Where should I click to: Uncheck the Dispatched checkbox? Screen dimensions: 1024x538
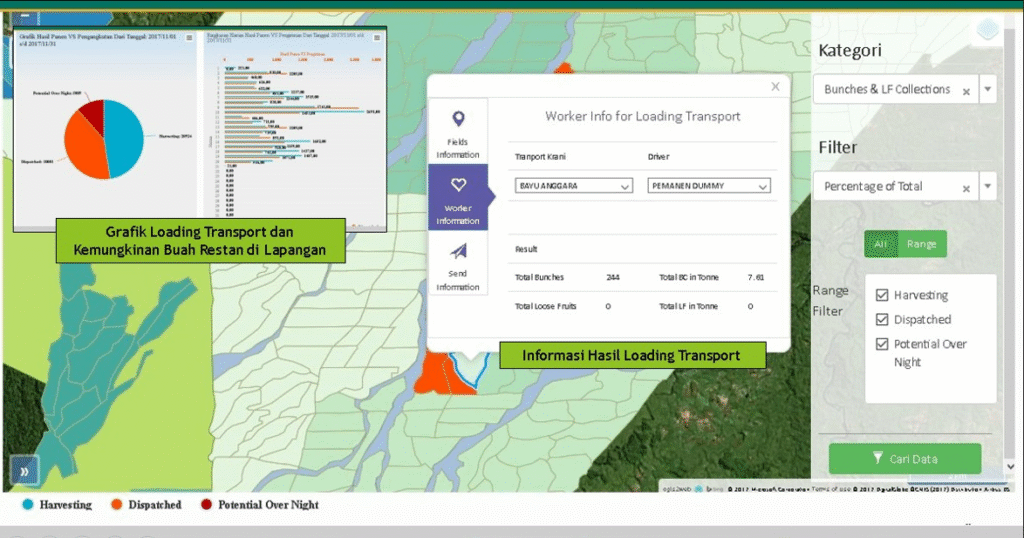pos(882,319)
